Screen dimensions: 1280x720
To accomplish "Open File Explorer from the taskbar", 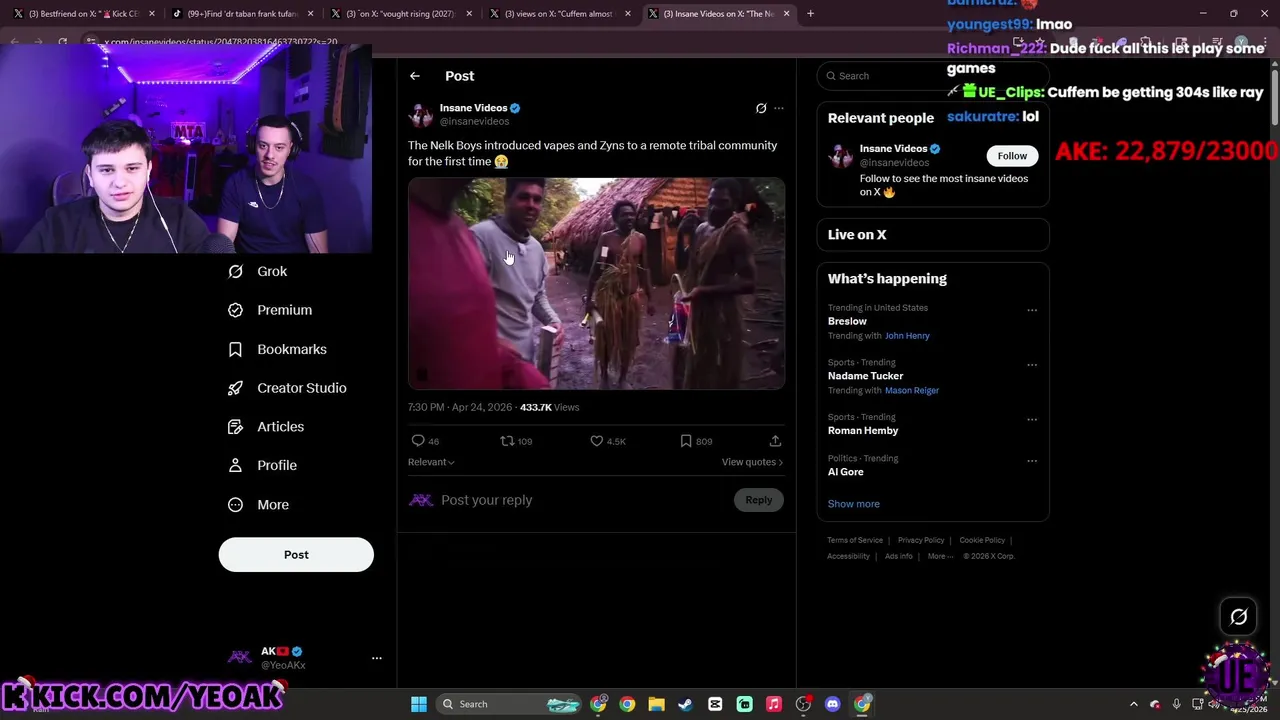I will pyautogui.click(x=656, y=704).
